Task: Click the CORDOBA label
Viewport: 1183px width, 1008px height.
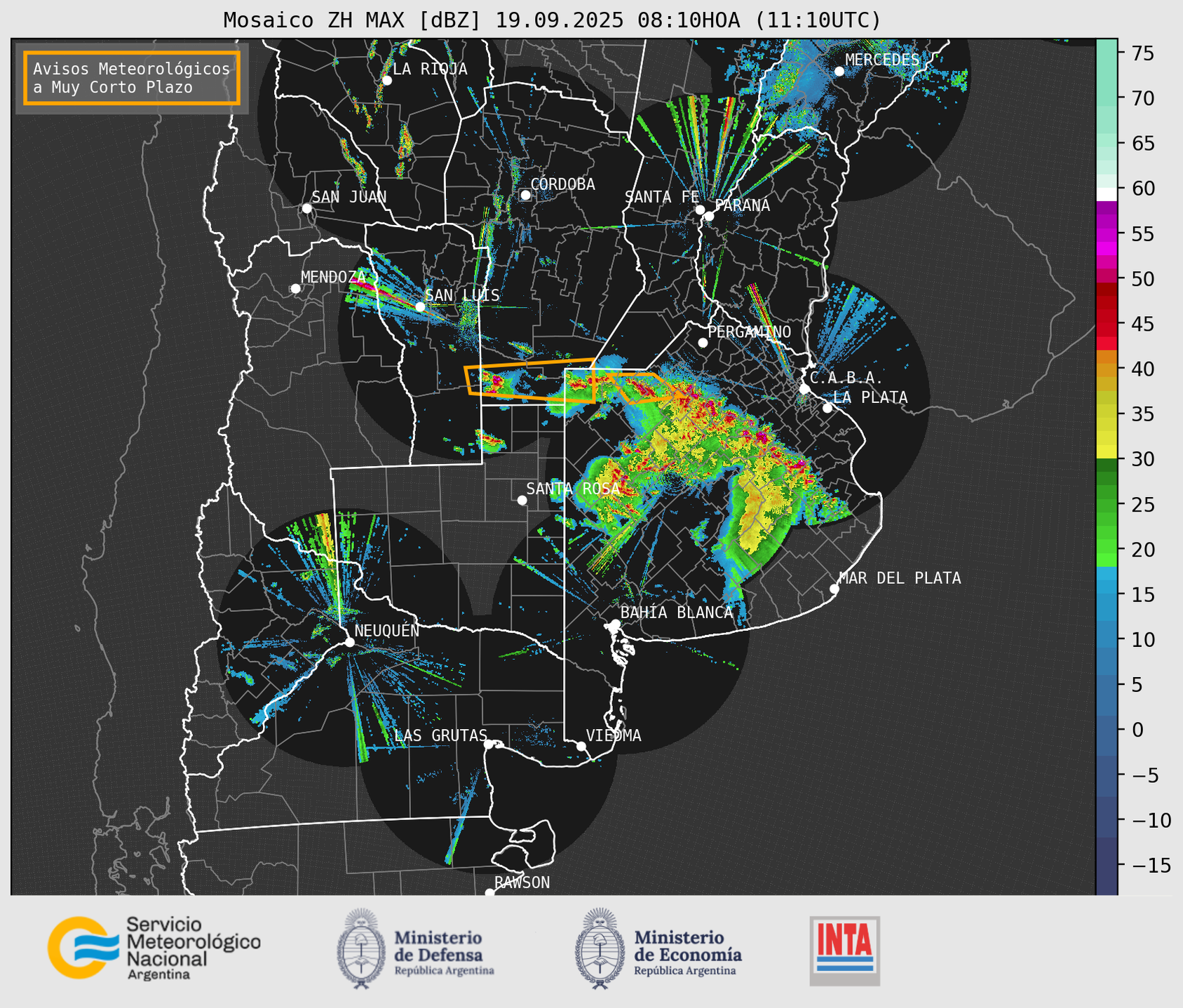Action: (x=563, y=184)
